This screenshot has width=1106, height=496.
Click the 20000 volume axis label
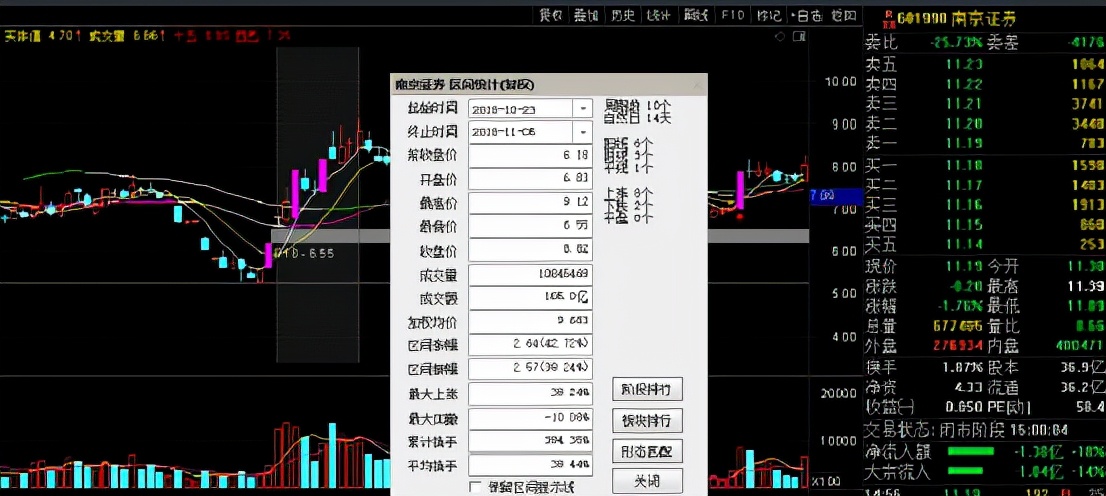coord(839,394)
